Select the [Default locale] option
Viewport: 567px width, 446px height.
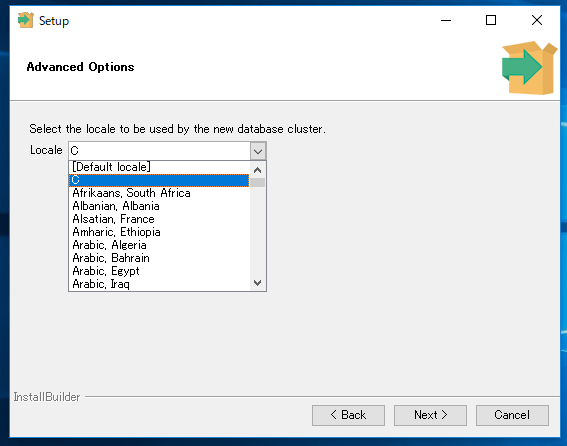pyautogui.click(x=159, y=167)
